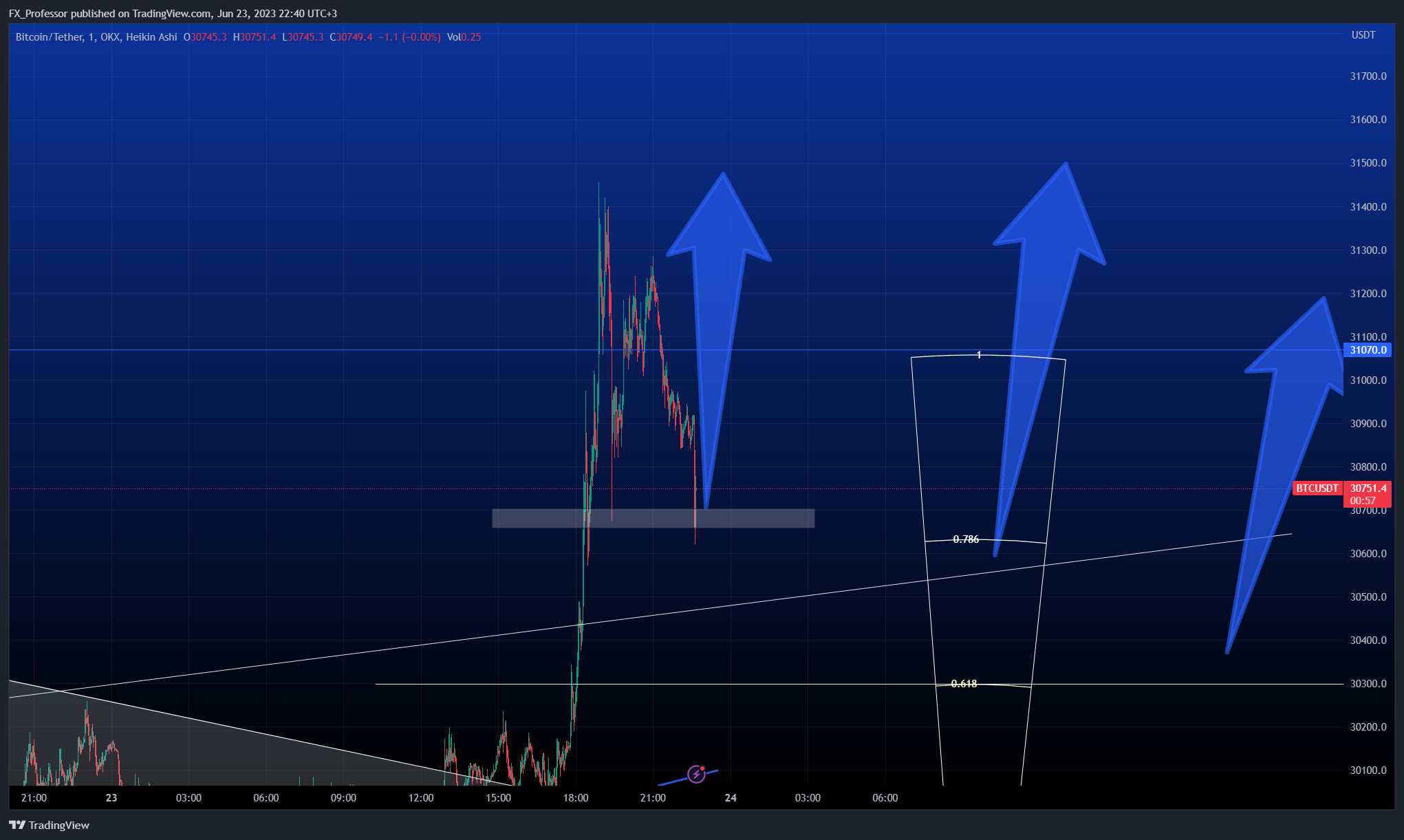This screenshot has width=1404, height=840.
Task: Click the O30745.3 open price value
Action: click(x=205, y=37)
